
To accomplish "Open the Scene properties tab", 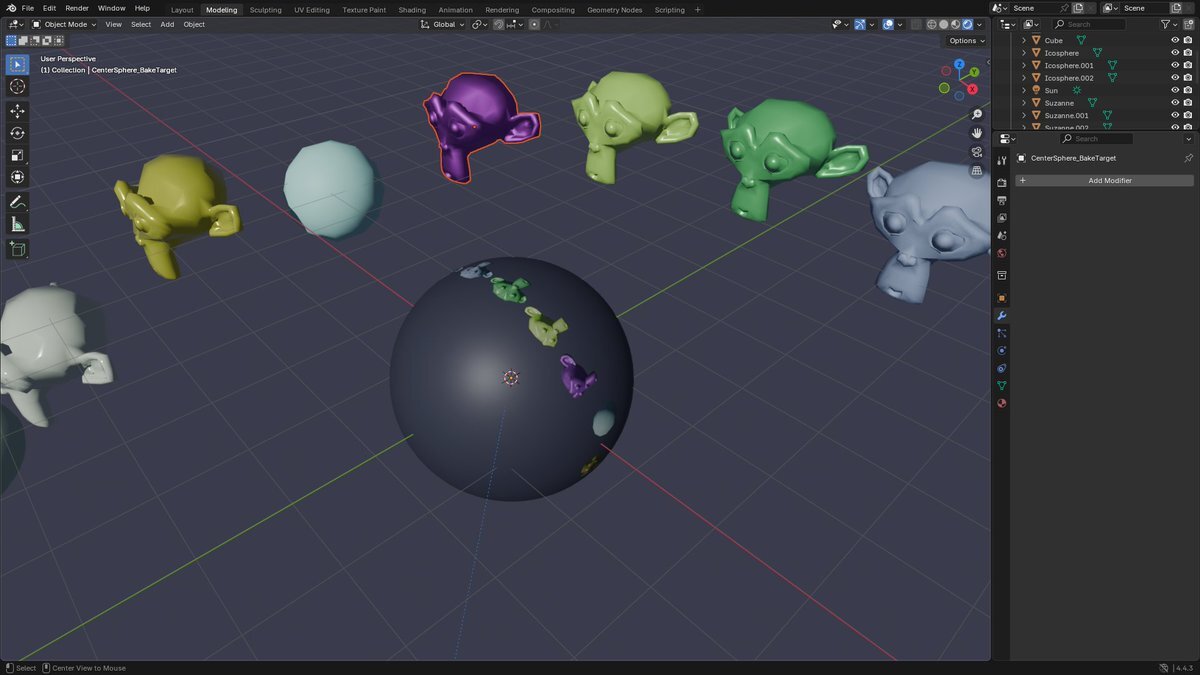I will [x=1002, y=236].
